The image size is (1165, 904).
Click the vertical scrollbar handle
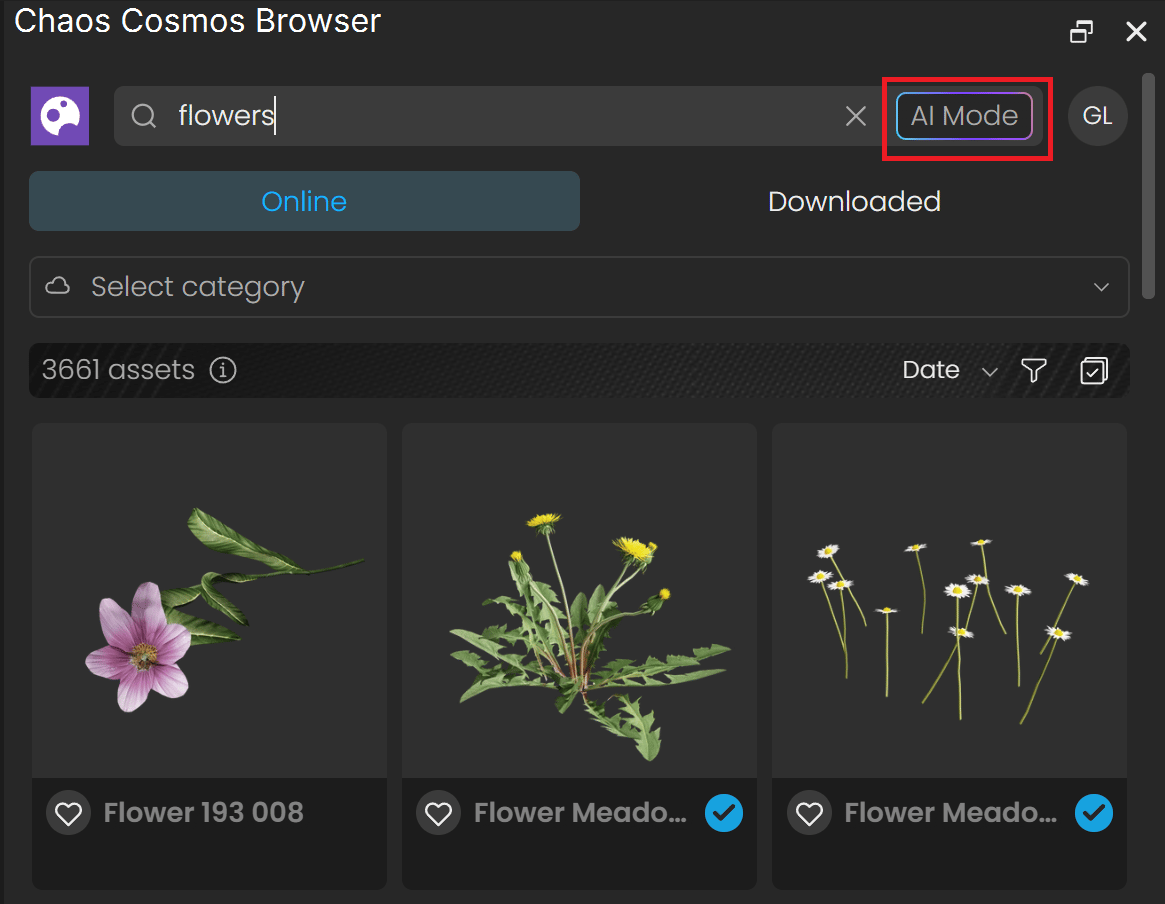click(x=1149, y=186)
